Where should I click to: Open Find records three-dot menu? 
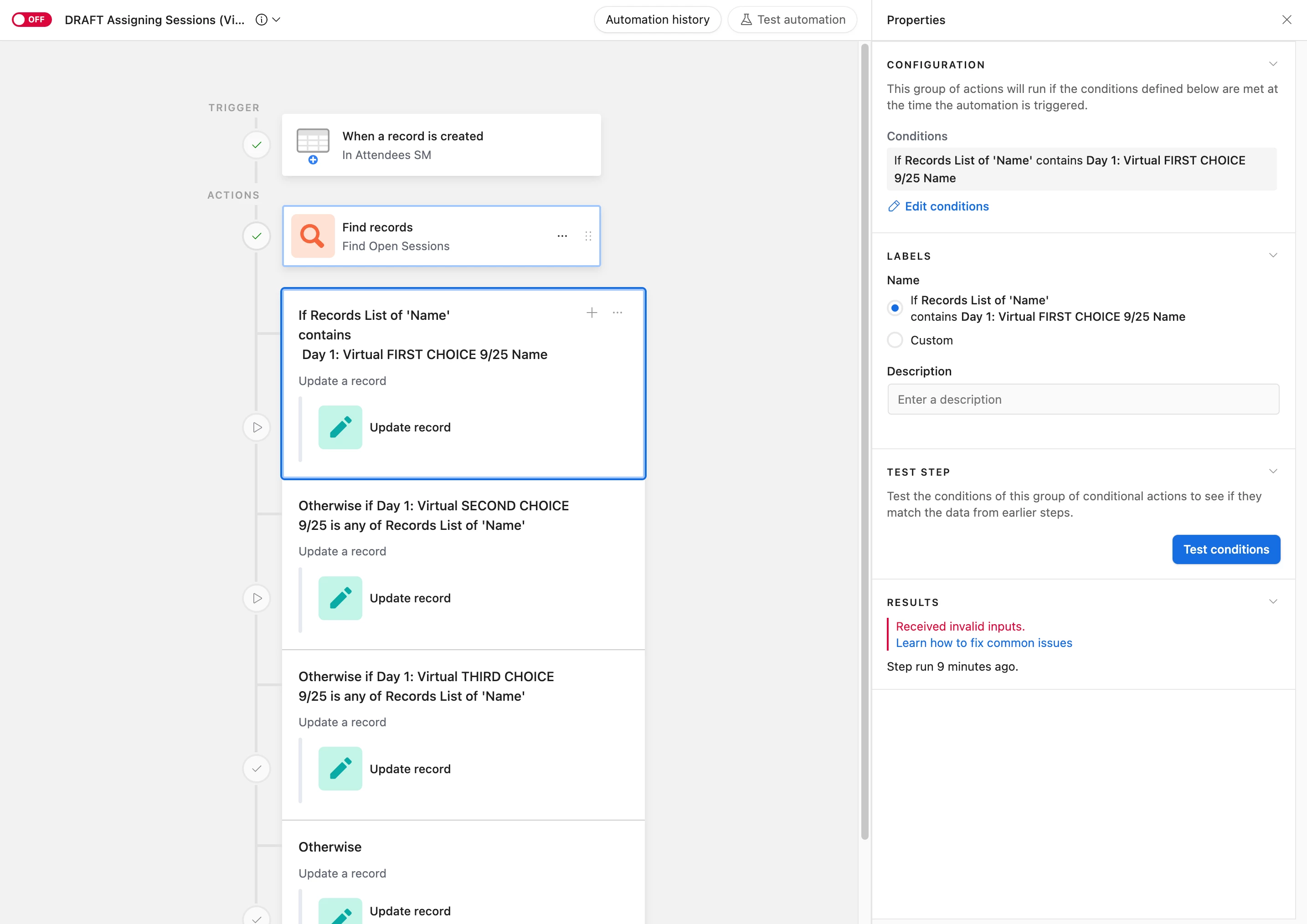tap(562, 236)
